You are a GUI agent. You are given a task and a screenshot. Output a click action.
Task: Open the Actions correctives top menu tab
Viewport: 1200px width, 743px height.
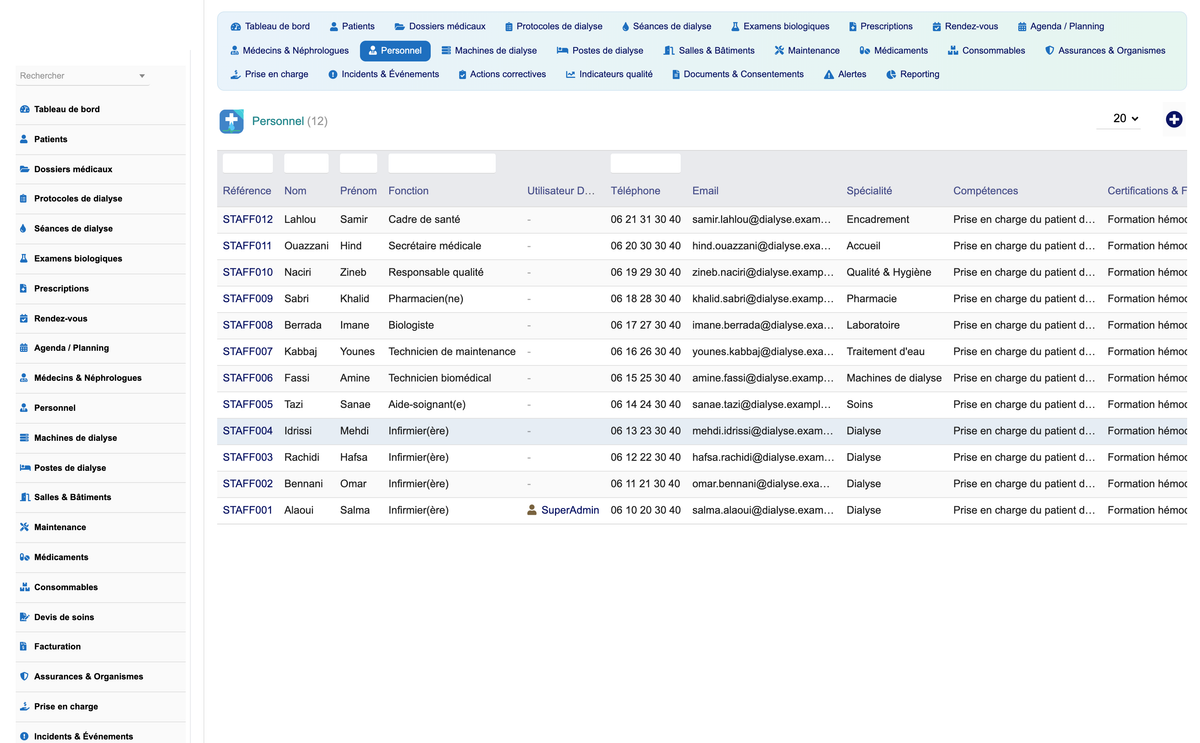pyautogui.click(x=501, y=74)
